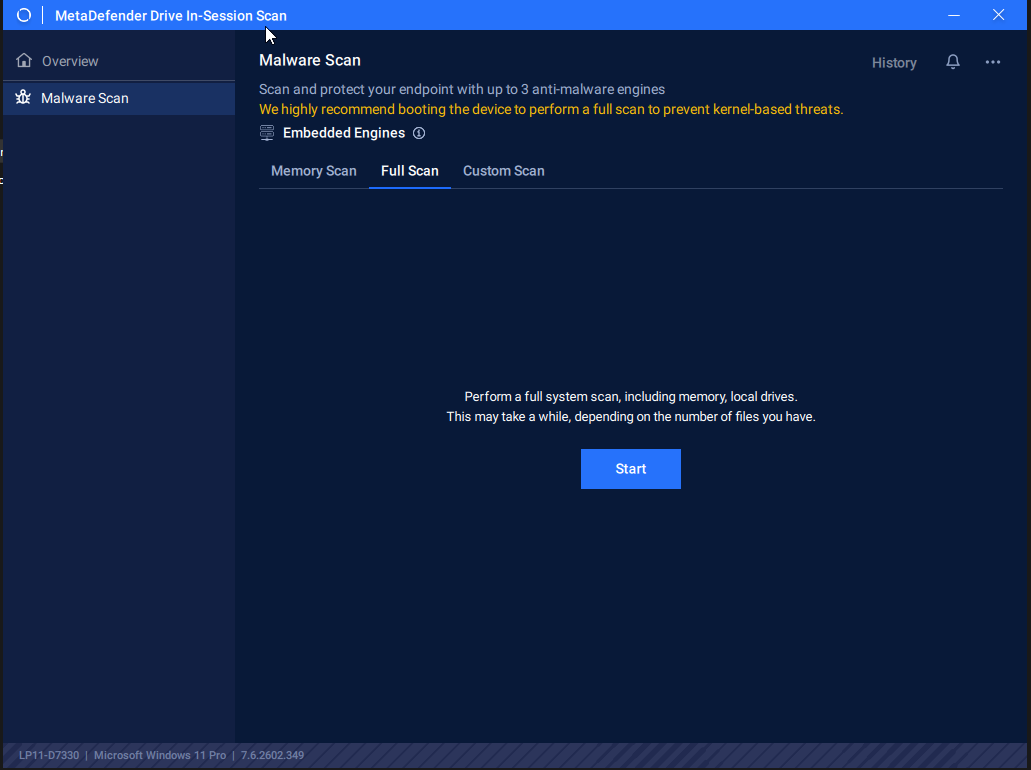Click the Embedded Engines label
The width and height of the screenshot is (1031, 770).
[344, 133]
